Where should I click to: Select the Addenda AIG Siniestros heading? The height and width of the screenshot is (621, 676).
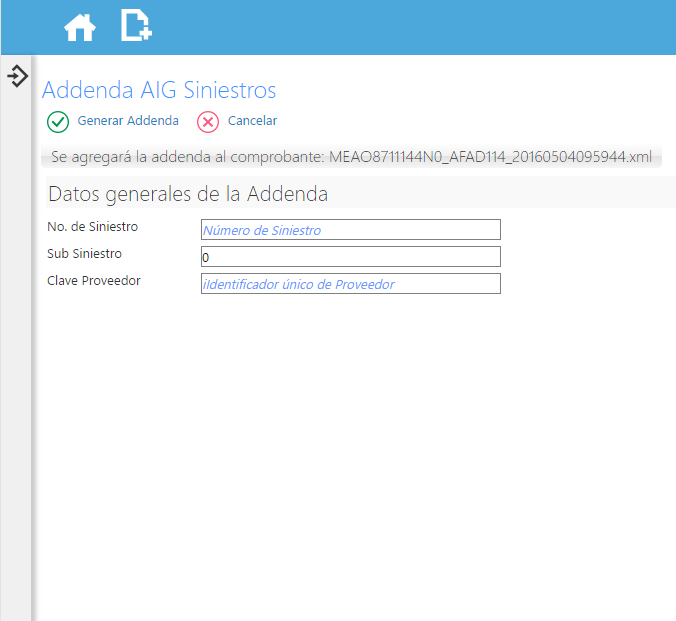tap(159, 90)
